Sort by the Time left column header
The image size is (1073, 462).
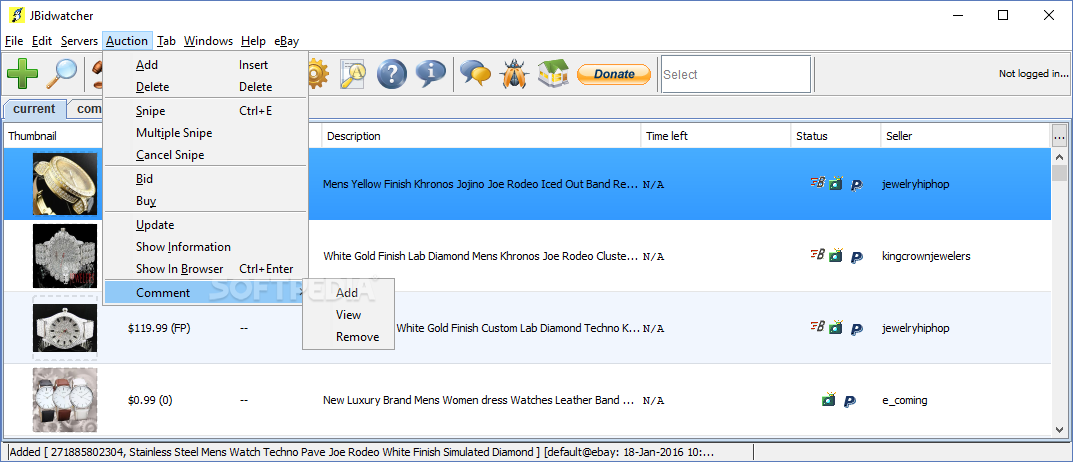click(716, 136)
